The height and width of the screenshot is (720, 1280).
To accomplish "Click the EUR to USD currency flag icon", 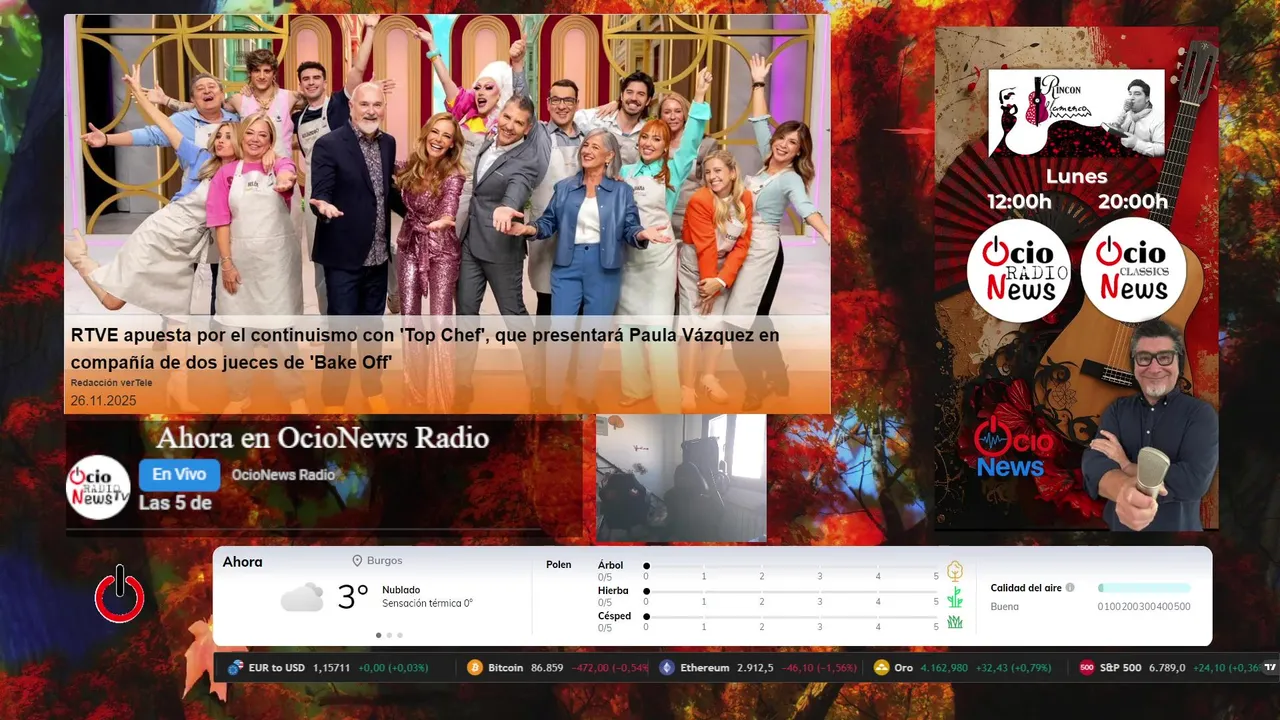I will pos(236,667).
